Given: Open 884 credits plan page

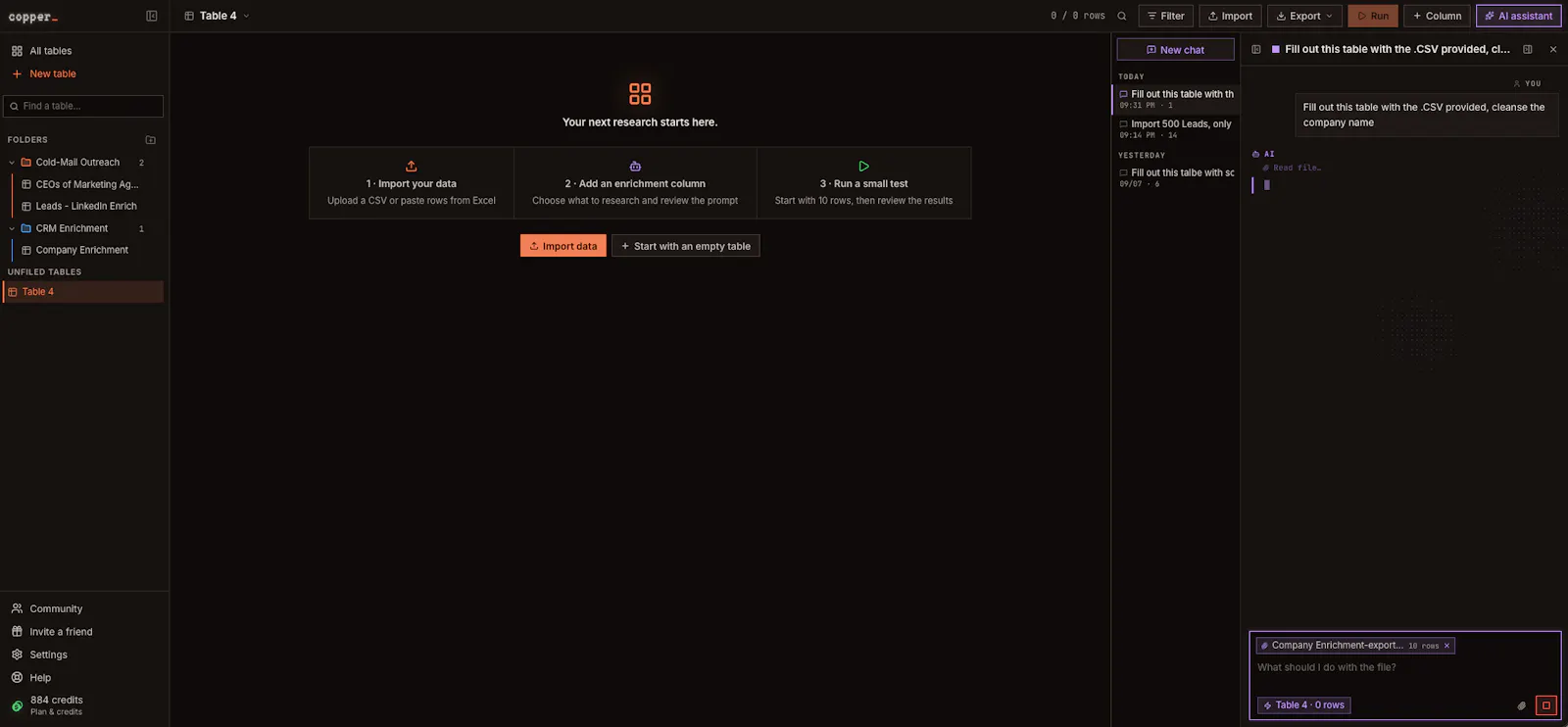Looking at the screenshot, I should (56, 705).
